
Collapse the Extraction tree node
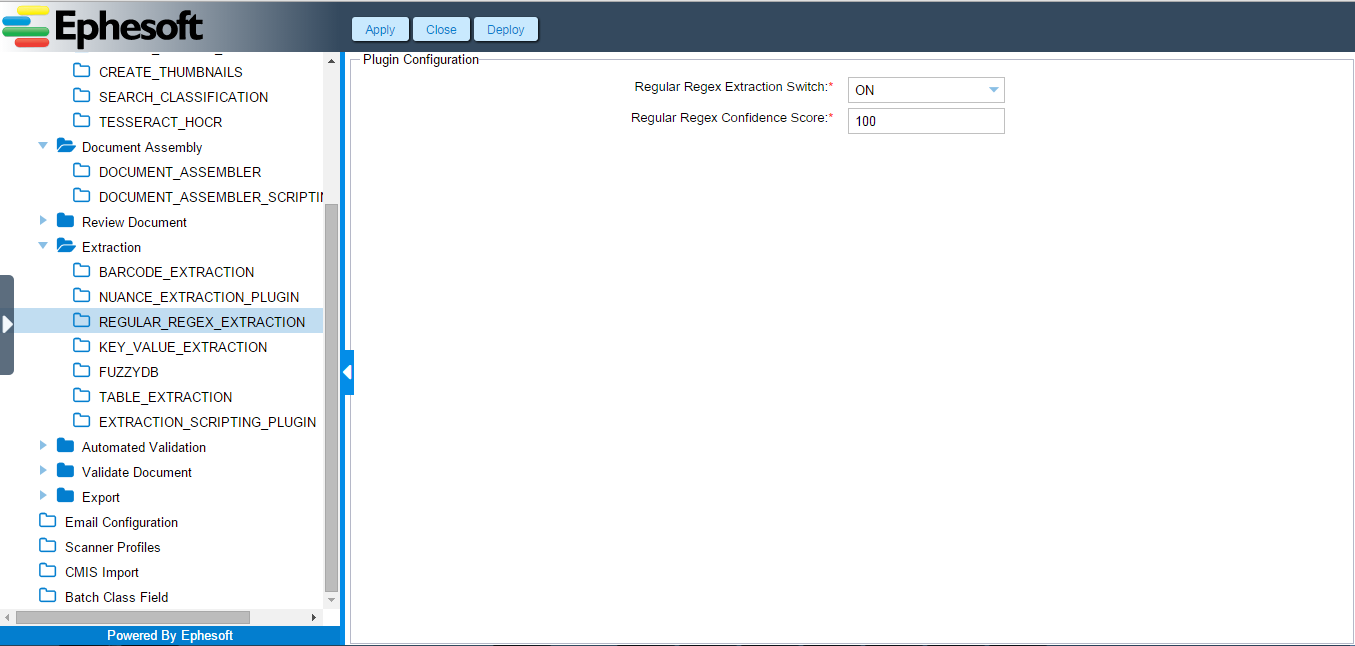coord(43,246)
